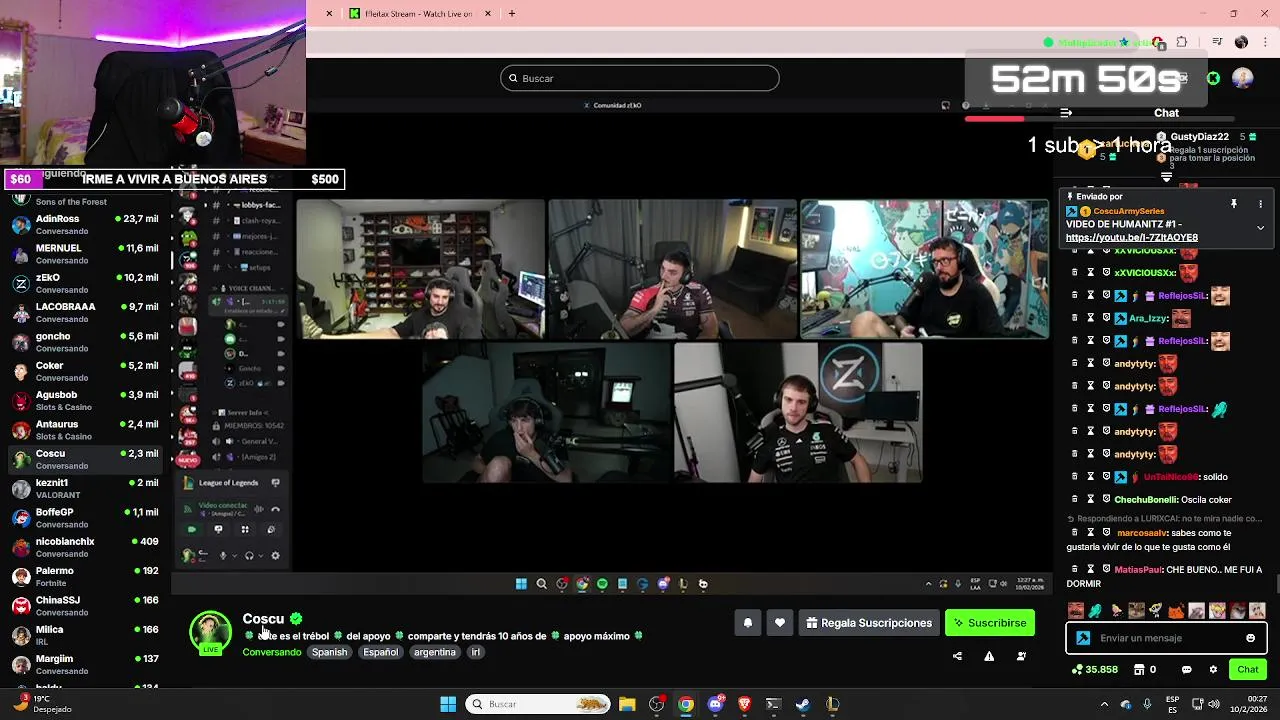Show hidden system tray icons chevron
This screenshot has height=720, width=1280.
click(x=1104, y=704)
